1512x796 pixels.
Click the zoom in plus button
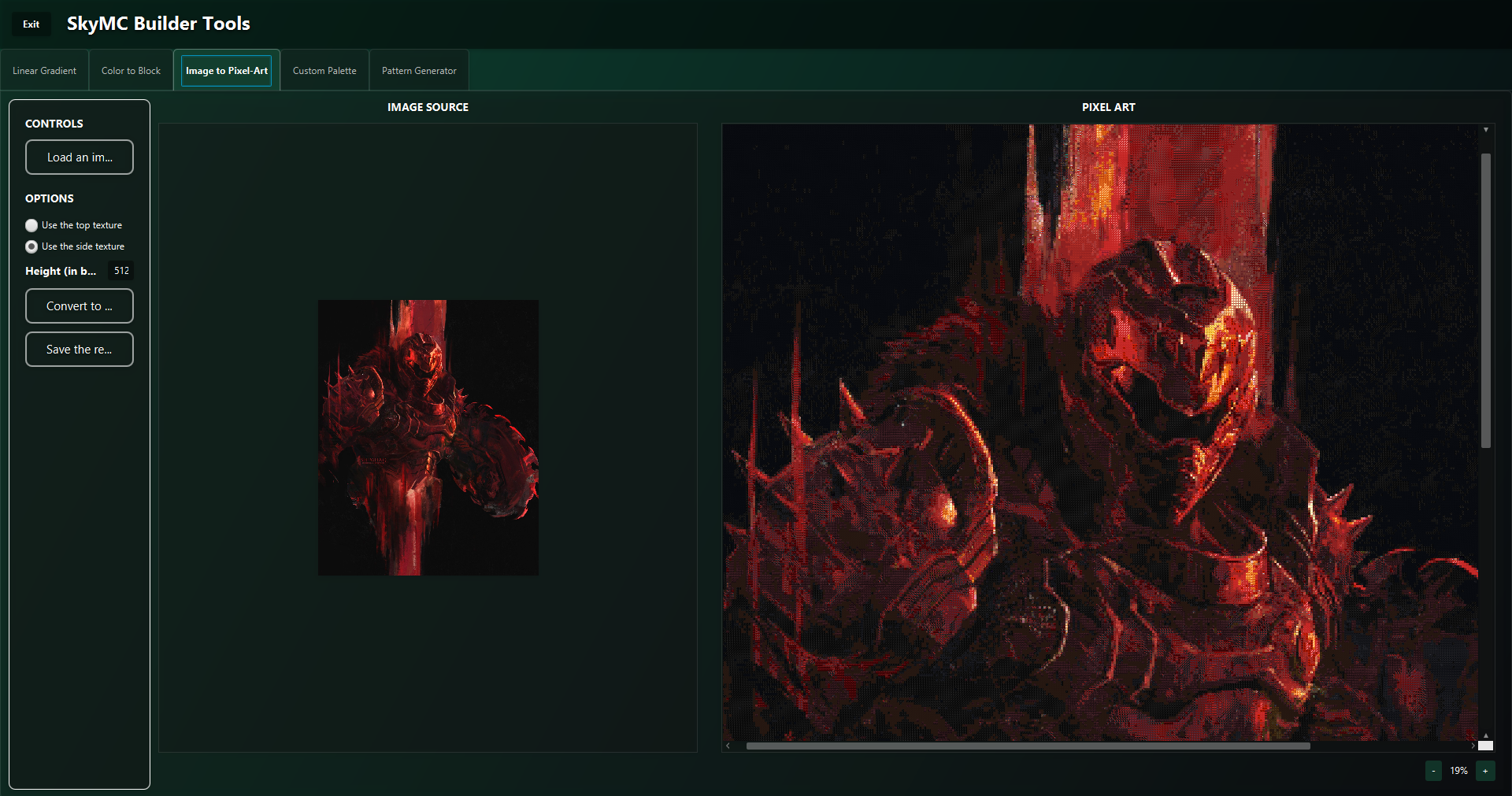[x=1485, y=771]
